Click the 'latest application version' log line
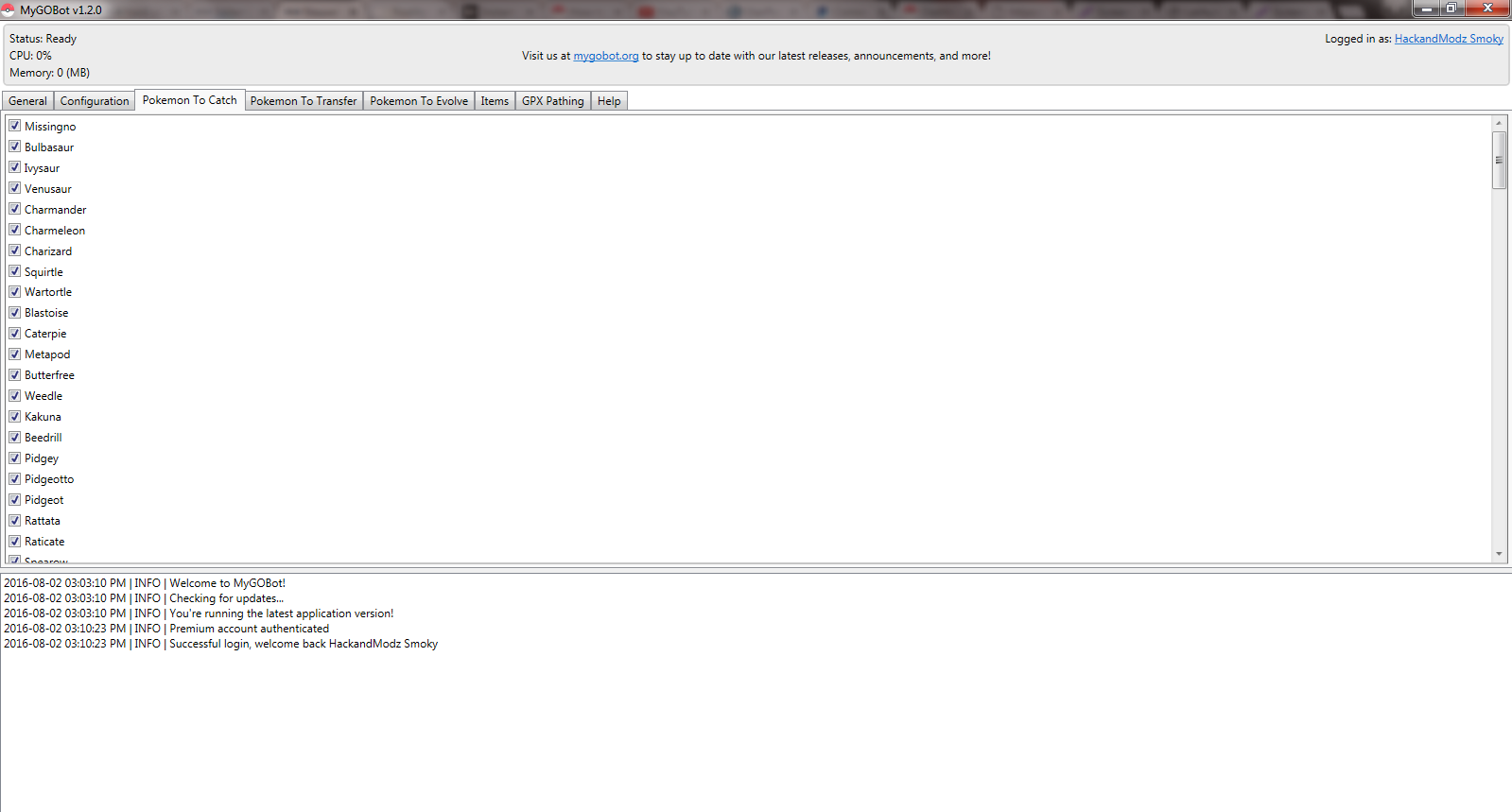This screenshot has width=1512, height=812. pos(199,613)
